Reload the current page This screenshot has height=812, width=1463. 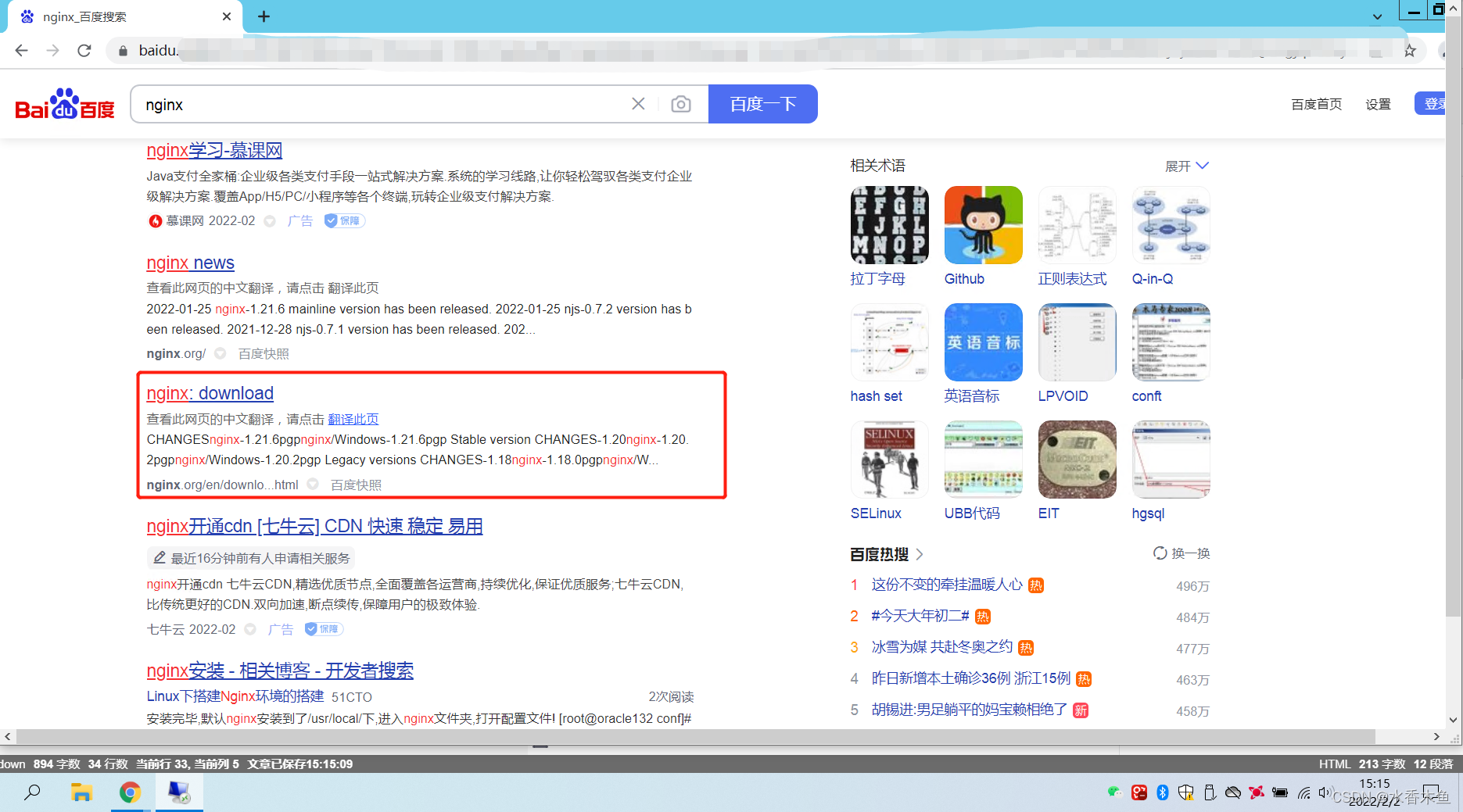84,50
